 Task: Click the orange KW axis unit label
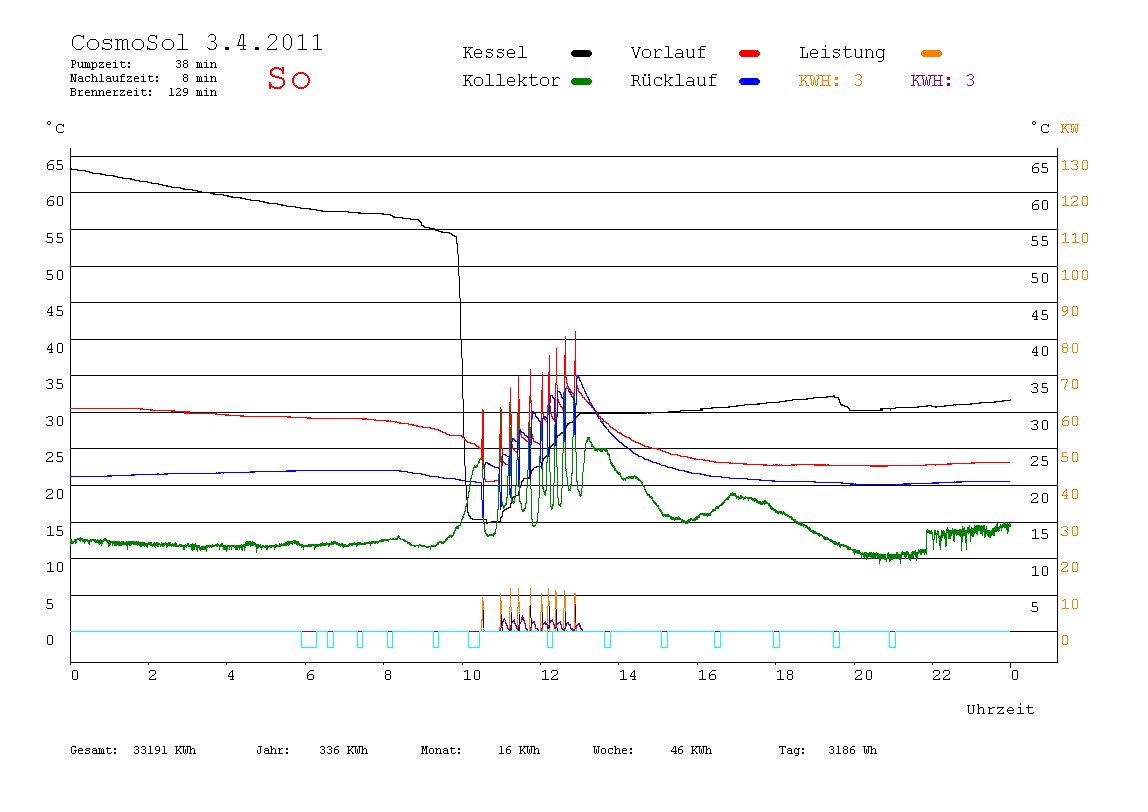(x=1069, y=129)
